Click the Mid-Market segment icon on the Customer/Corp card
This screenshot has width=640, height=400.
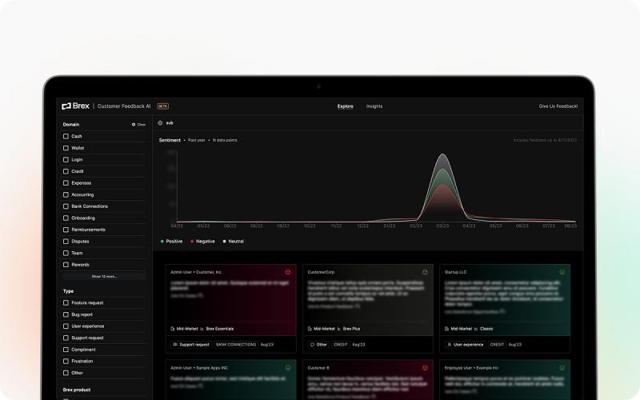[x=311, y=328]
